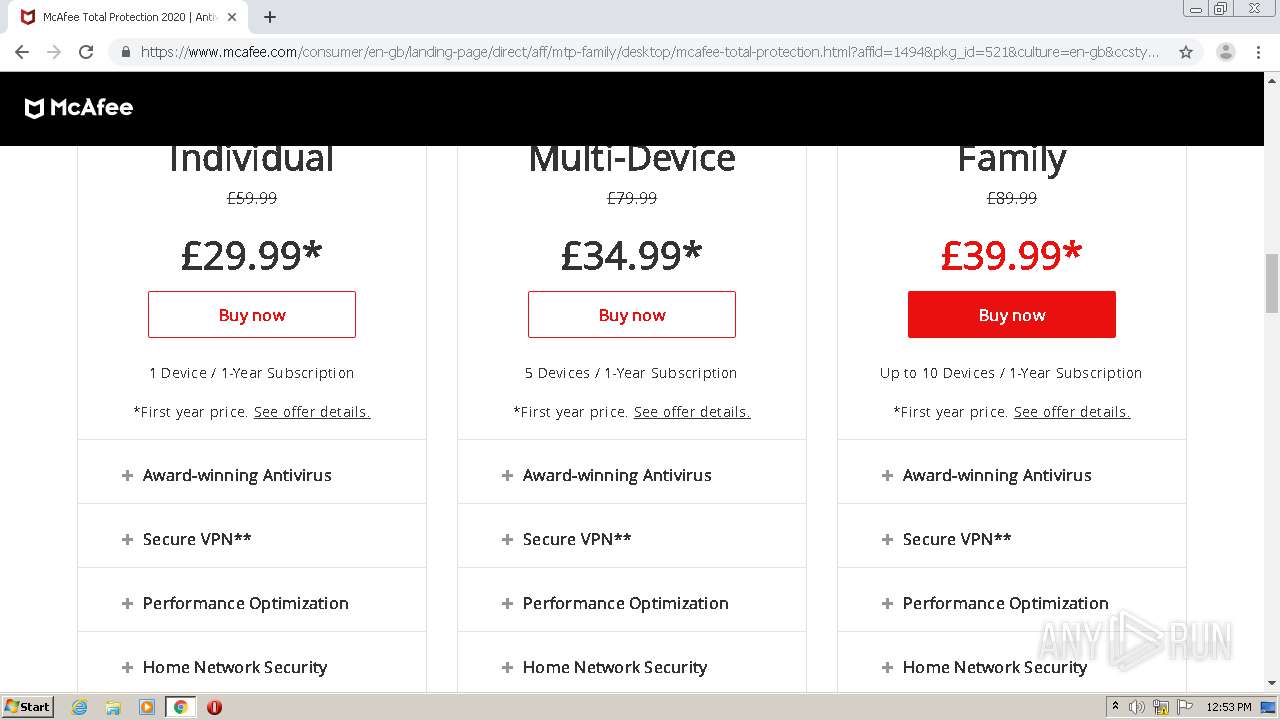Image resolution: width=1280 pixels, height=720 pixels.
Task: Open the Windows Start menu
Action: (x=28, y=707)
